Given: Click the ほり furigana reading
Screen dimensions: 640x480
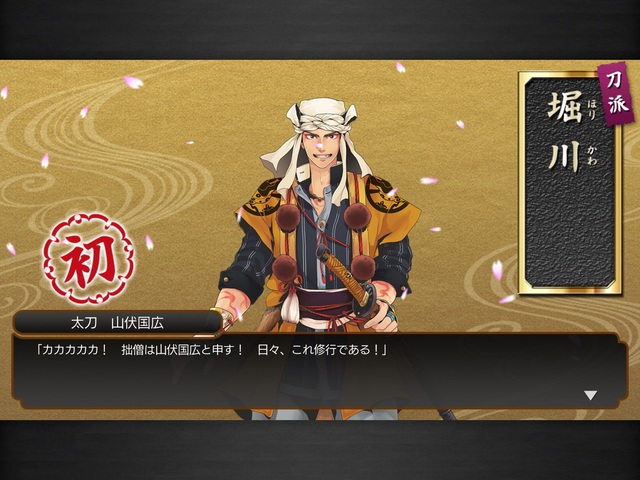Looking at the screenshot, I should coord(591,109).
